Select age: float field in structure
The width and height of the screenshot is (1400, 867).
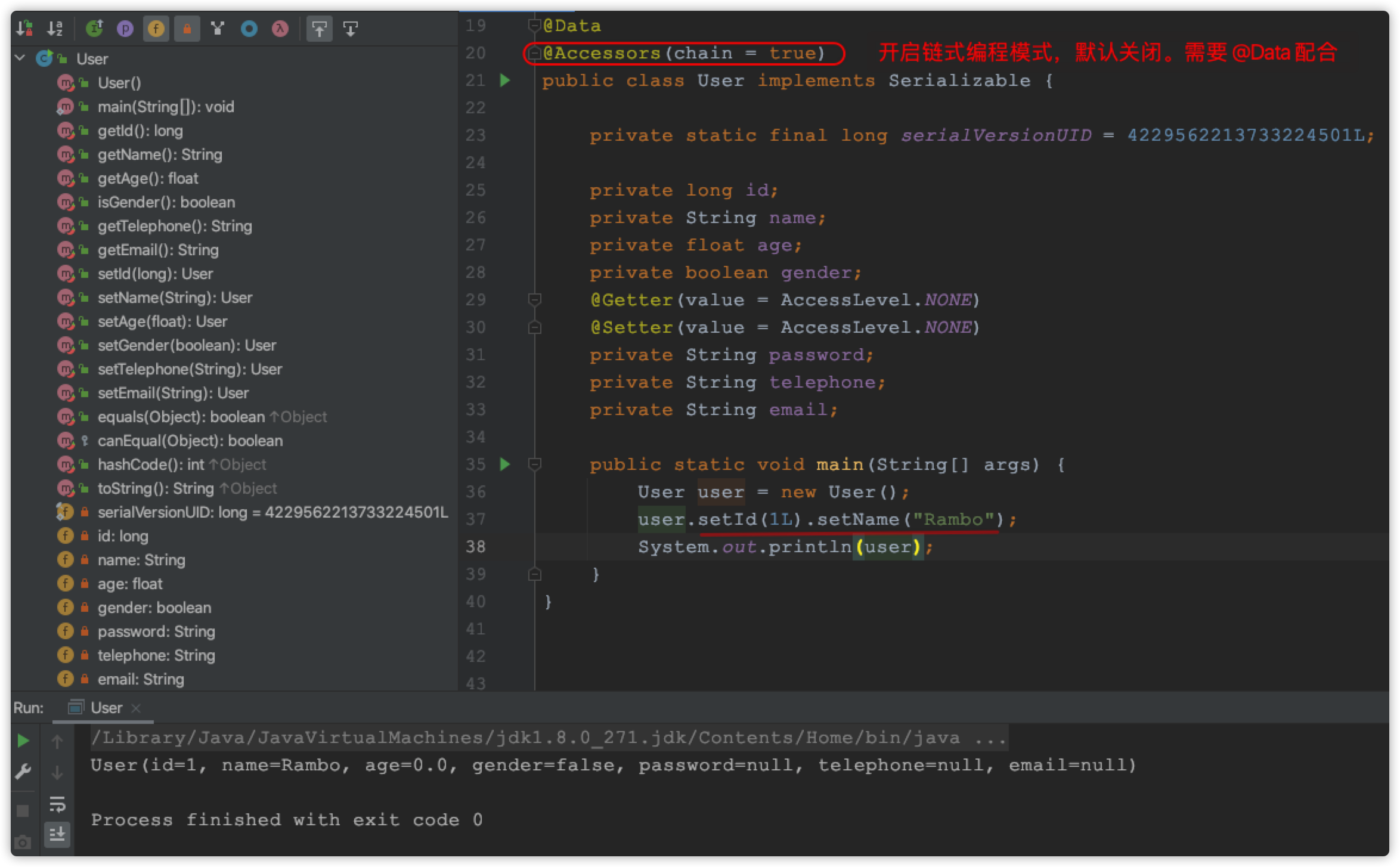pyautogui.click(x=130, y=584)
